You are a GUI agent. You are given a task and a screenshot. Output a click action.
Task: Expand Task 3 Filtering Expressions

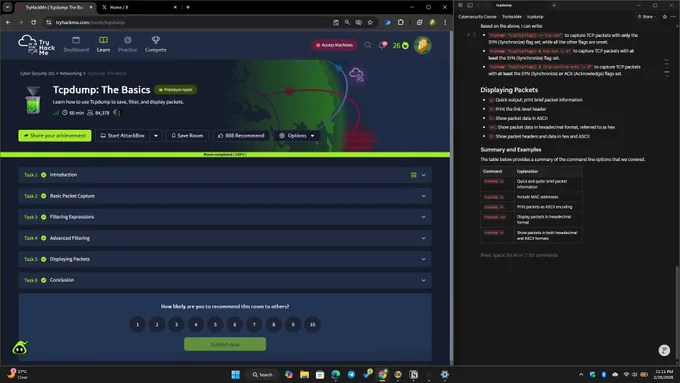point(225,217)
